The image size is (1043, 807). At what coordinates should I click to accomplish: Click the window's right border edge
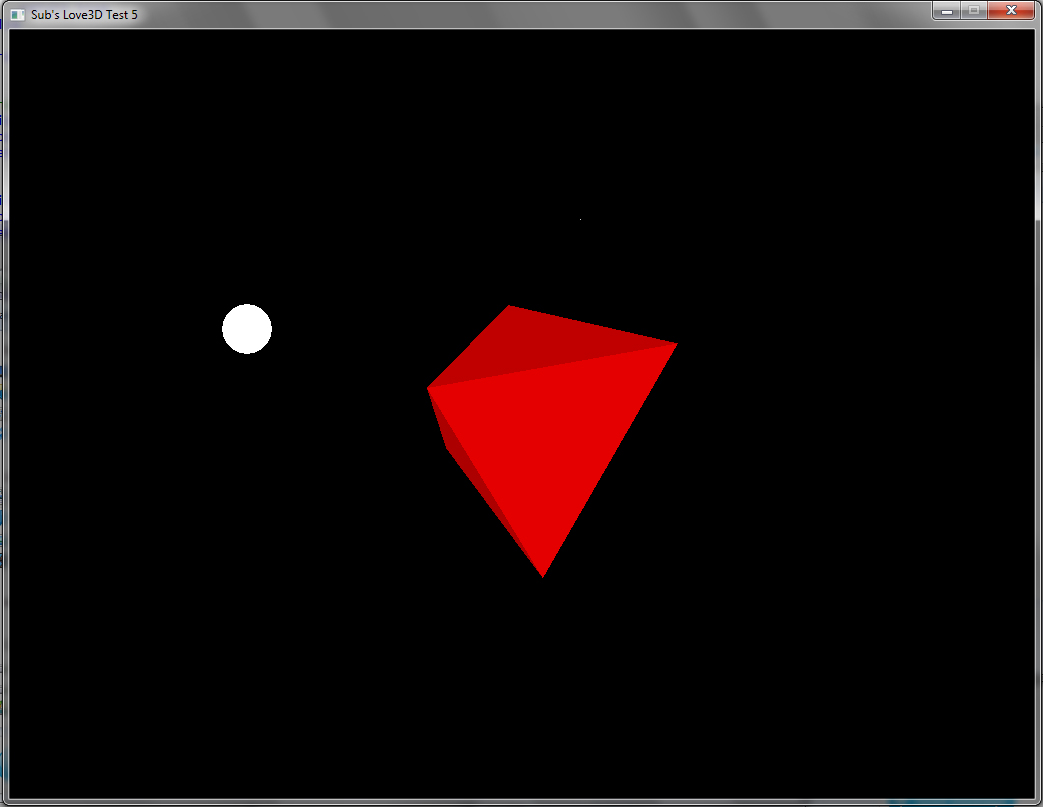[x=1038, y=400]
